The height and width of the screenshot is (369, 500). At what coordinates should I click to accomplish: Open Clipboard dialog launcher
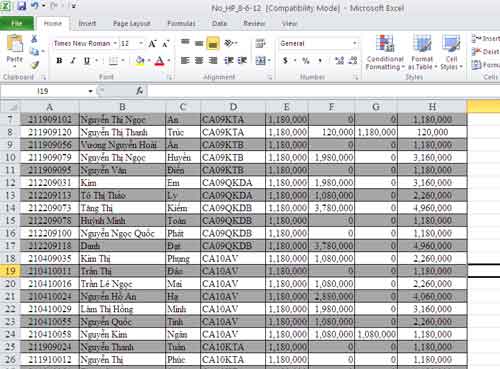coord(43,77)
